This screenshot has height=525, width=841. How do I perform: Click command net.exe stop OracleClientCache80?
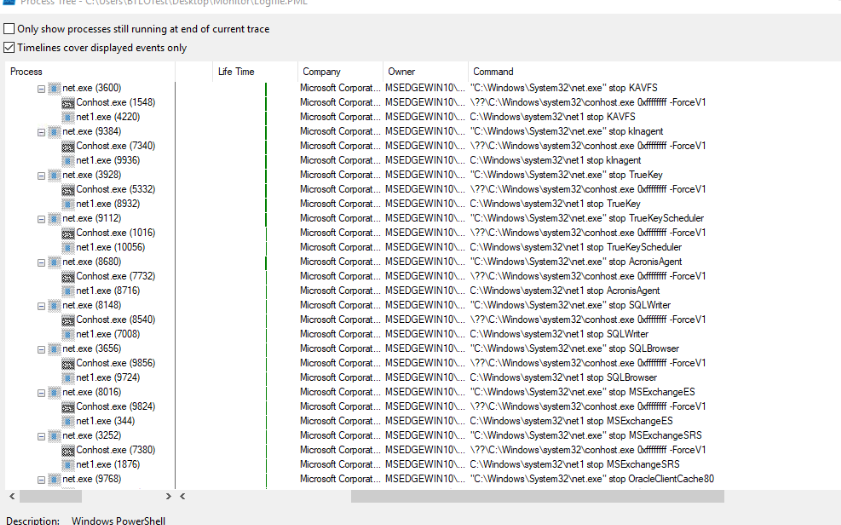pyautogui.click(x=592, y=479)
